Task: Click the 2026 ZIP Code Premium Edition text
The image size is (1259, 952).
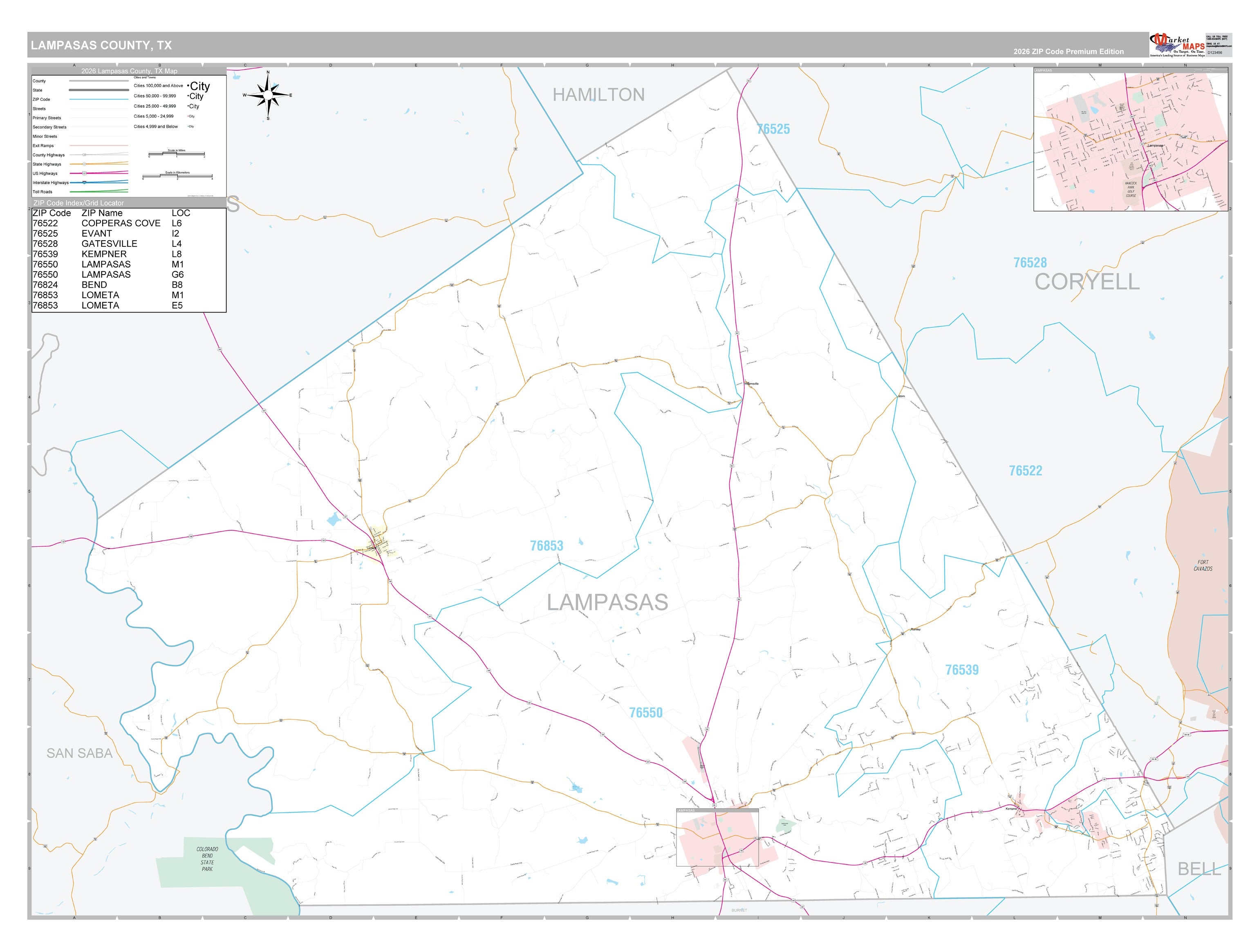Action: 1069,52
